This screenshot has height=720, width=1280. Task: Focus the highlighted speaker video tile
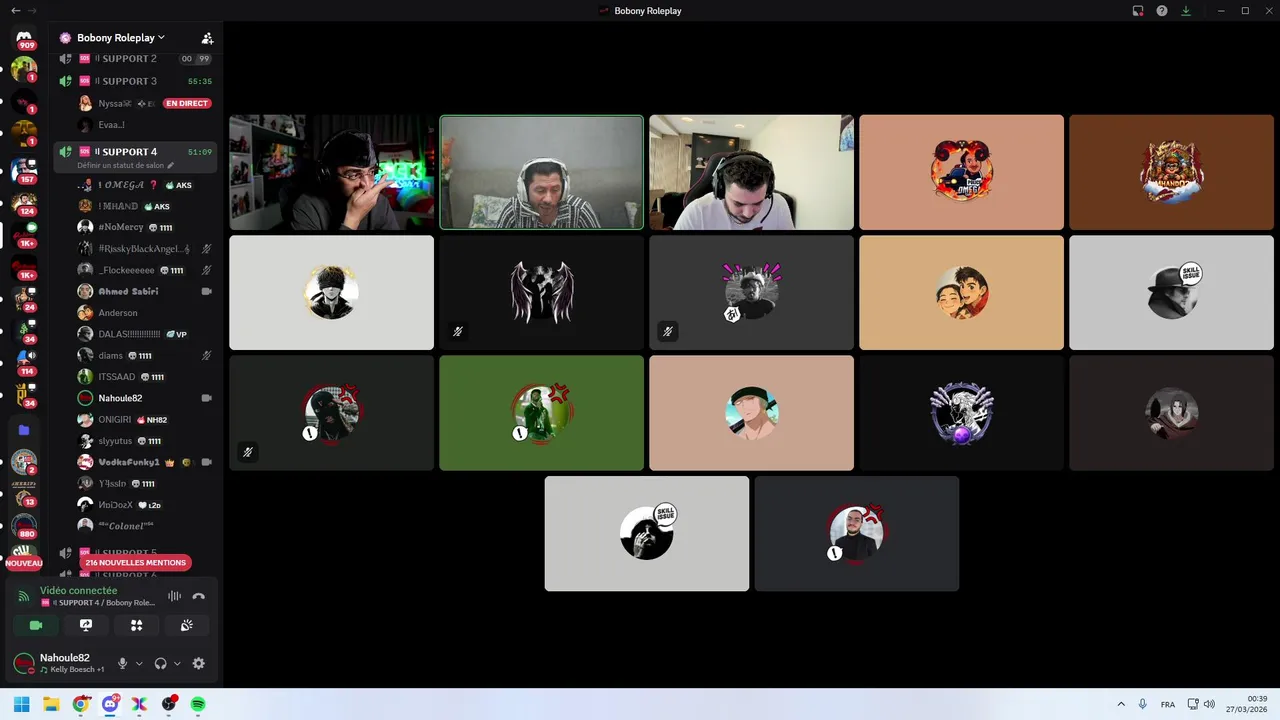click(x=541, y=172)
